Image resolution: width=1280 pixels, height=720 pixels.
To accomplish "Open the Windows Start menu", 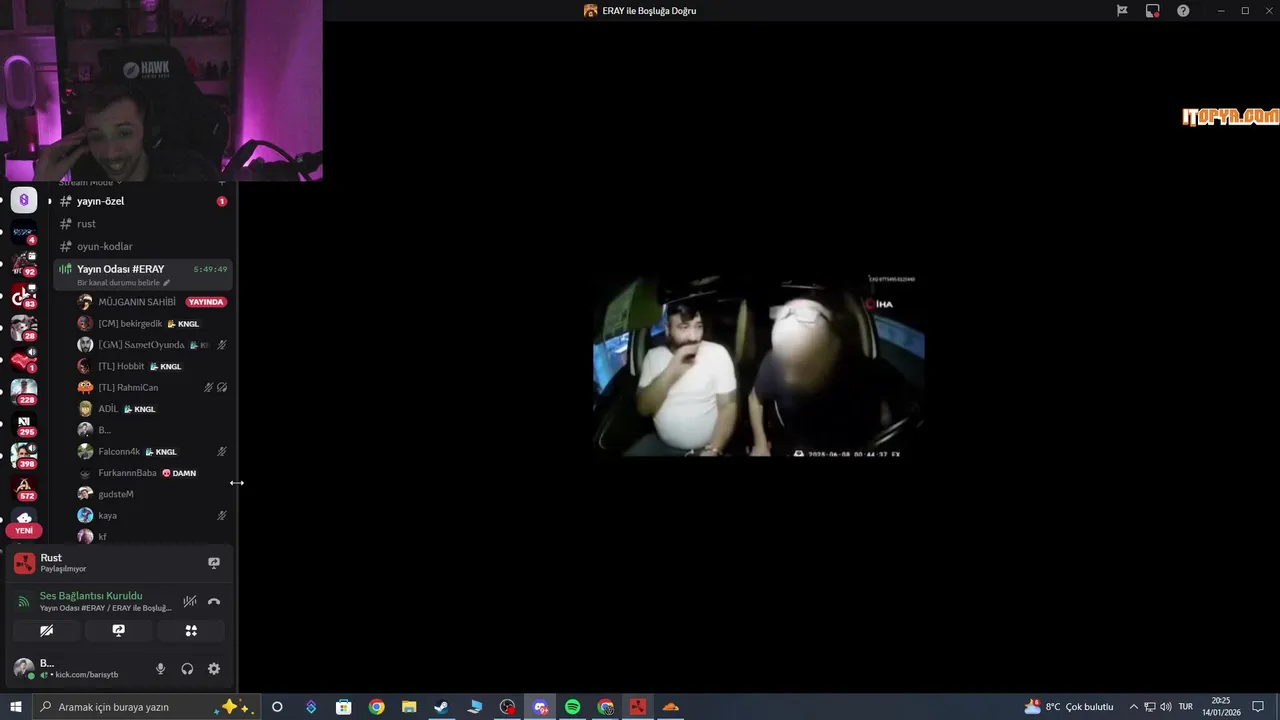I will (x=16, y=707).
